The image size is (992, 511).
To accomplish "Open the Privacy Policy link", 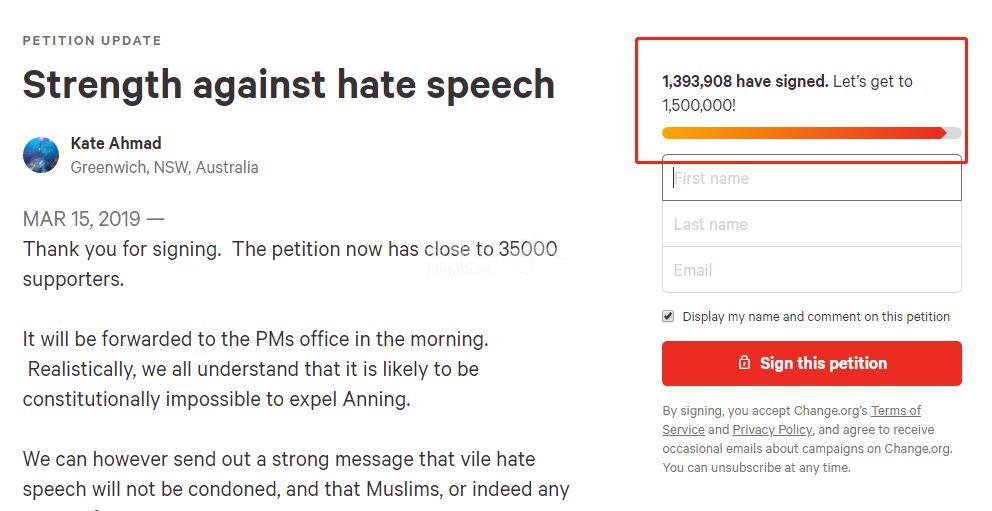I will (772, 429).
